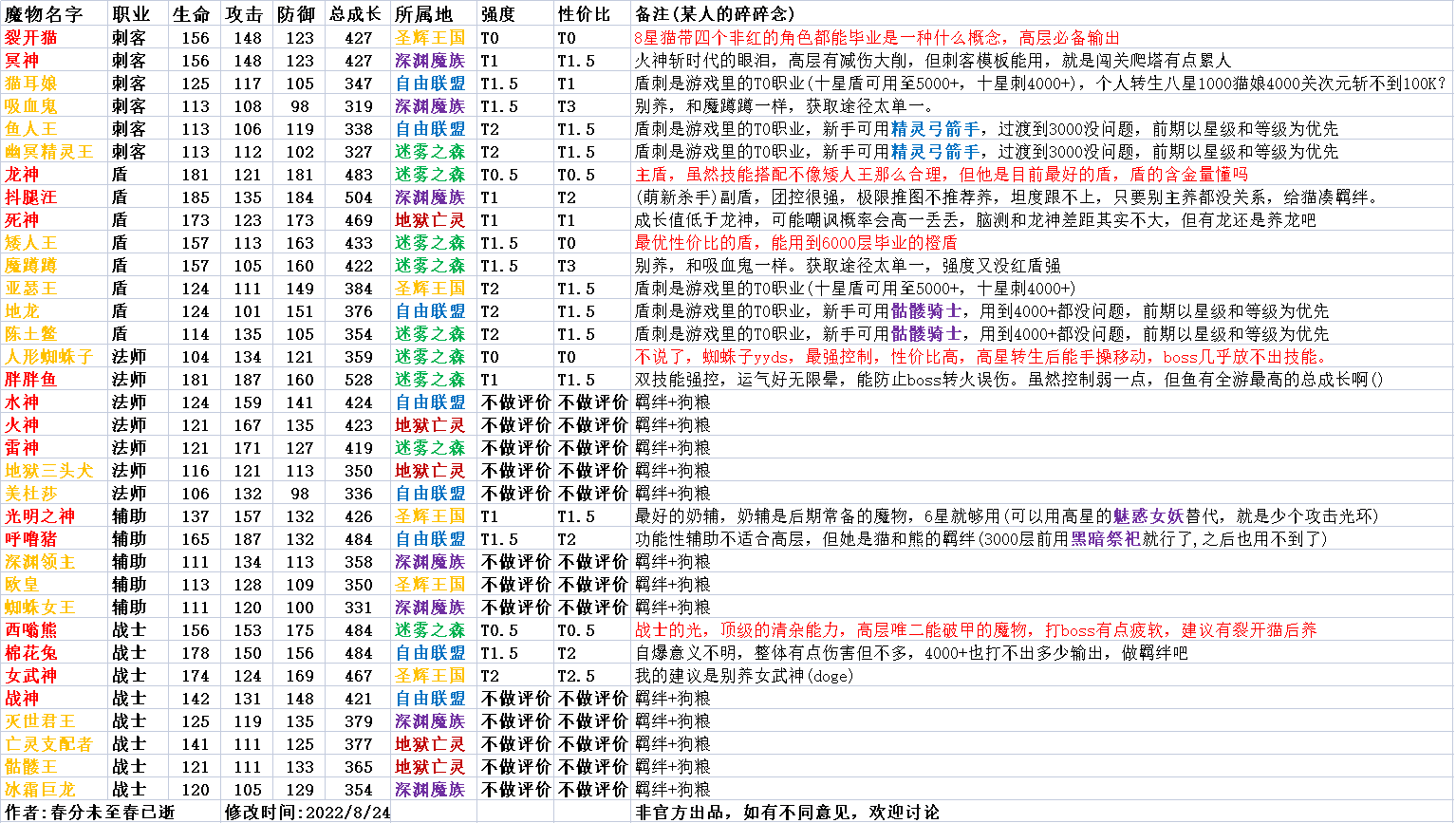This screenshot has height=823, width=1456.
Task: Select the 裂开猫 name cell
Action: [x=31, y=38]
